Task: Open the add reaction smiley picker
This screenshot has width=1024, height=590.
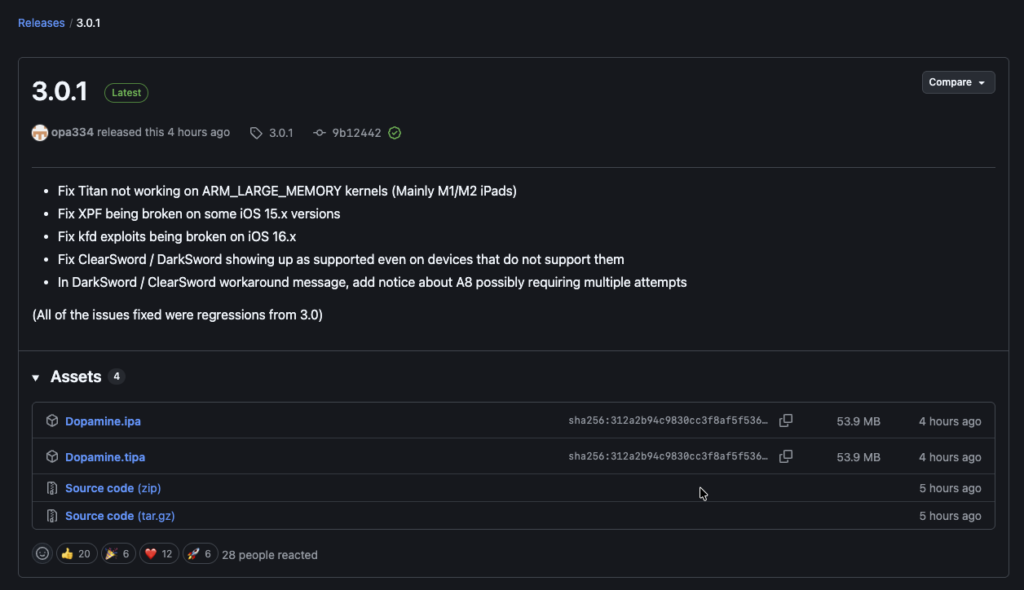Action: [42, 554]
